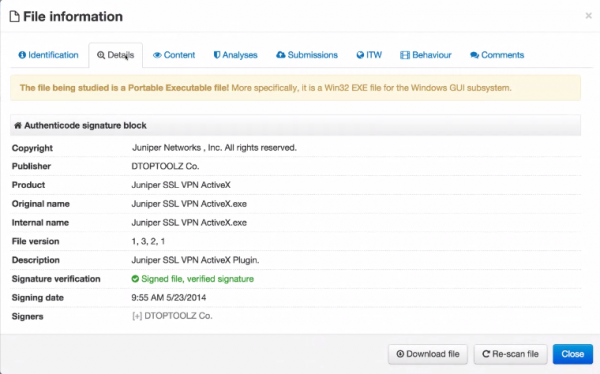Click the speech bubbles icon beside Comments
The width and height of the screenshot is (600, 374).
click(474, 55)
